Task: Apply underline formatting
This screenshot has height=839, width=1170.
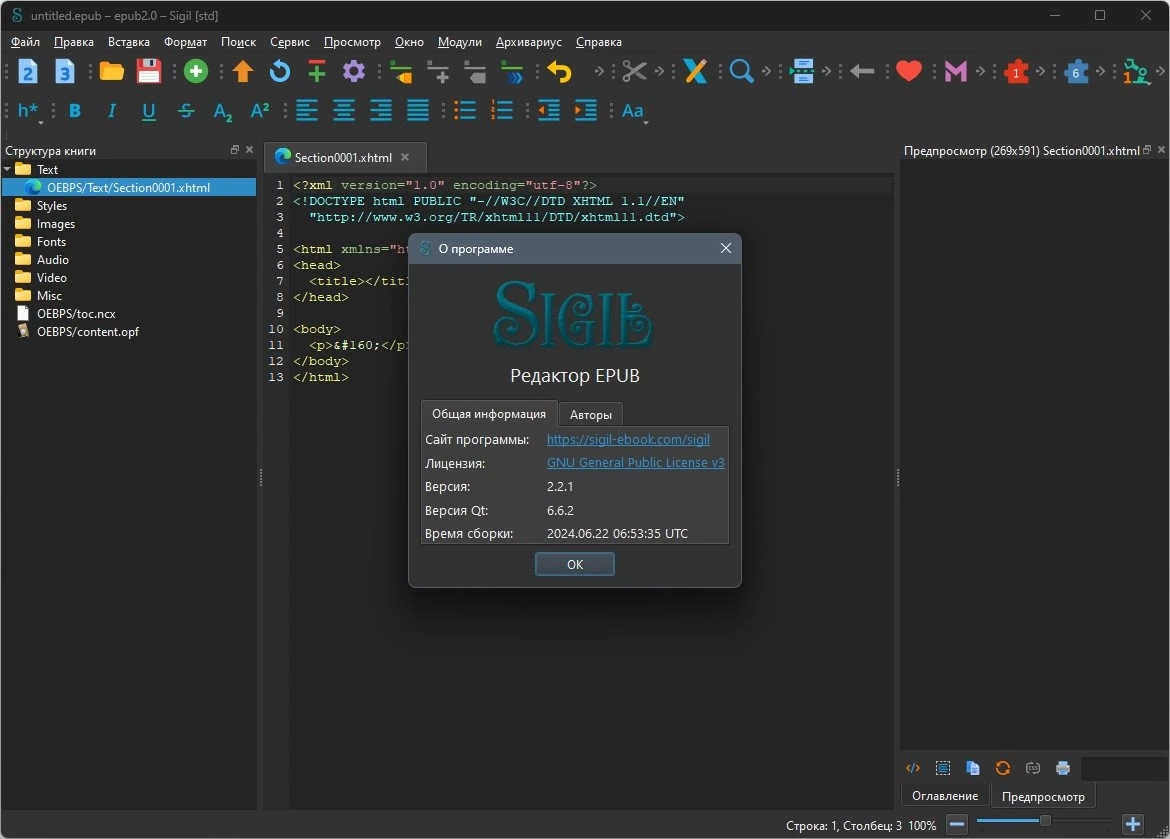Action: tap(149, 111)
